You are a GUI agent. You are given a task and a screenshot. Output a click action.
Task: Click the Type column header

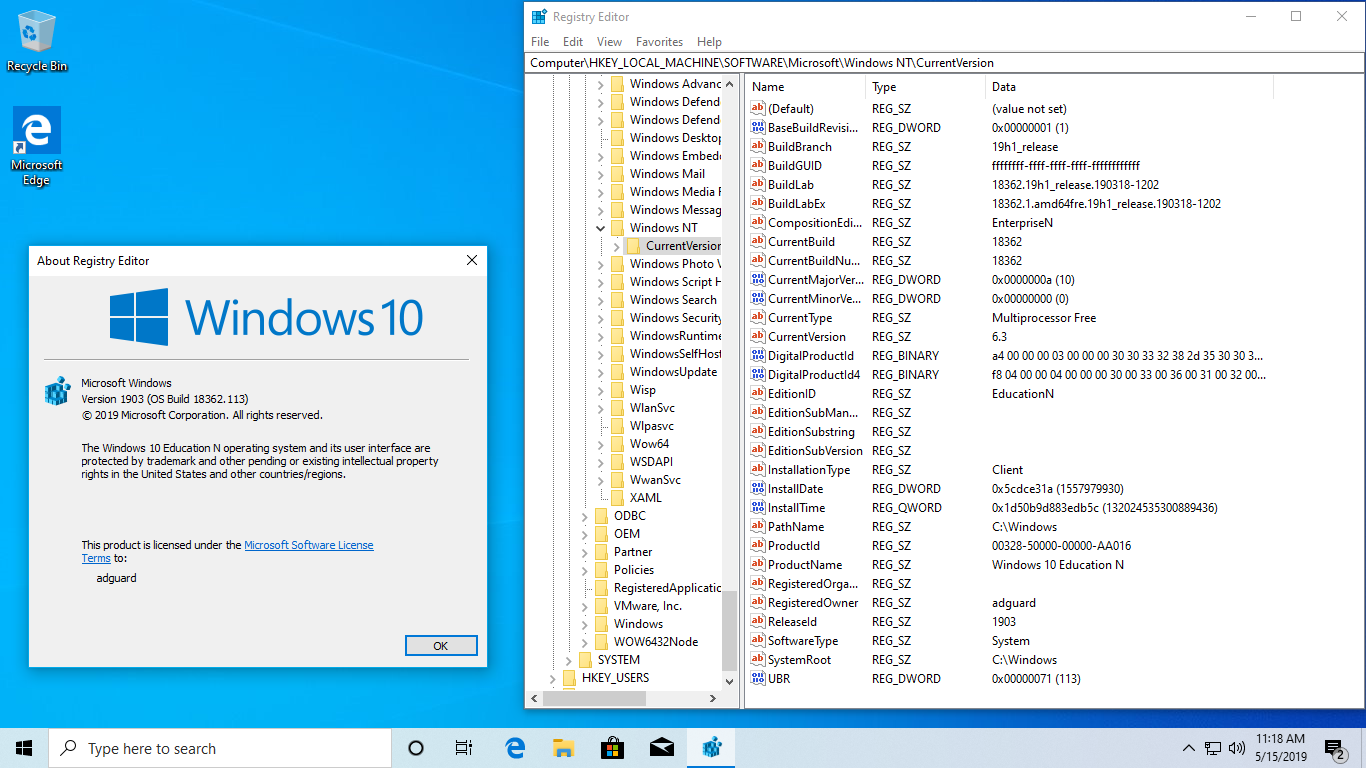tap(926, 87)
